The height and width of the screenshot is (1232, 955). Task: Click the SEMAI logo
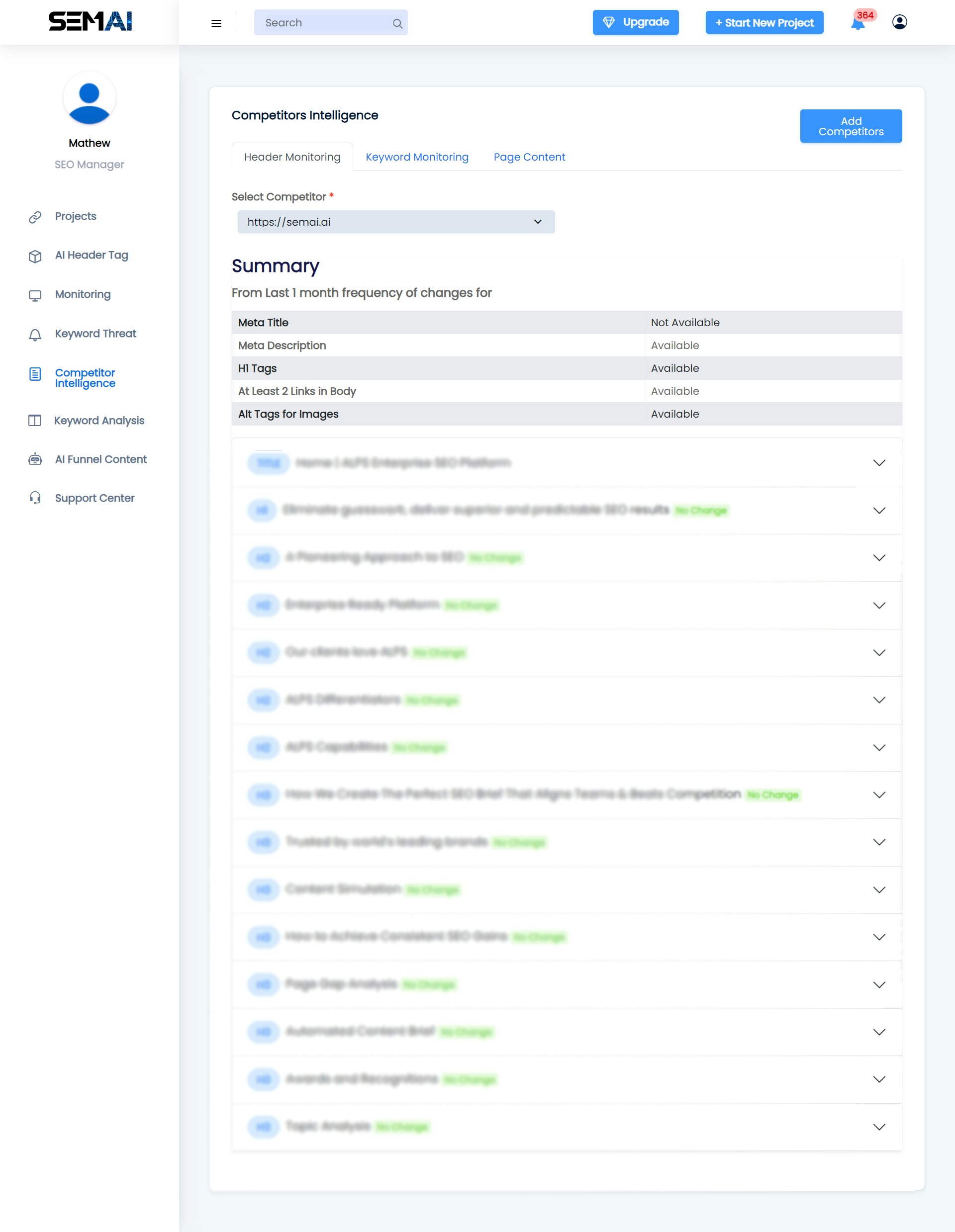click(90, 21)
